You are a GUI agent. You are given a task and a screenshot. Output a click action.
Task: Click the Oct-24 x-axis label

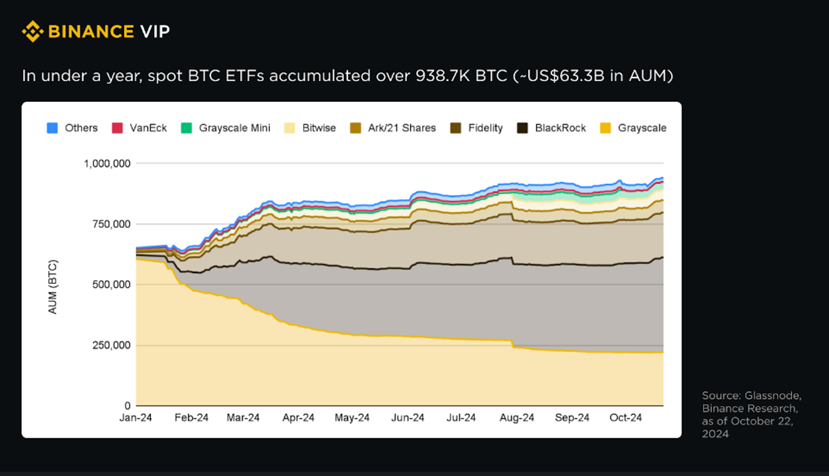coord(625,418)
